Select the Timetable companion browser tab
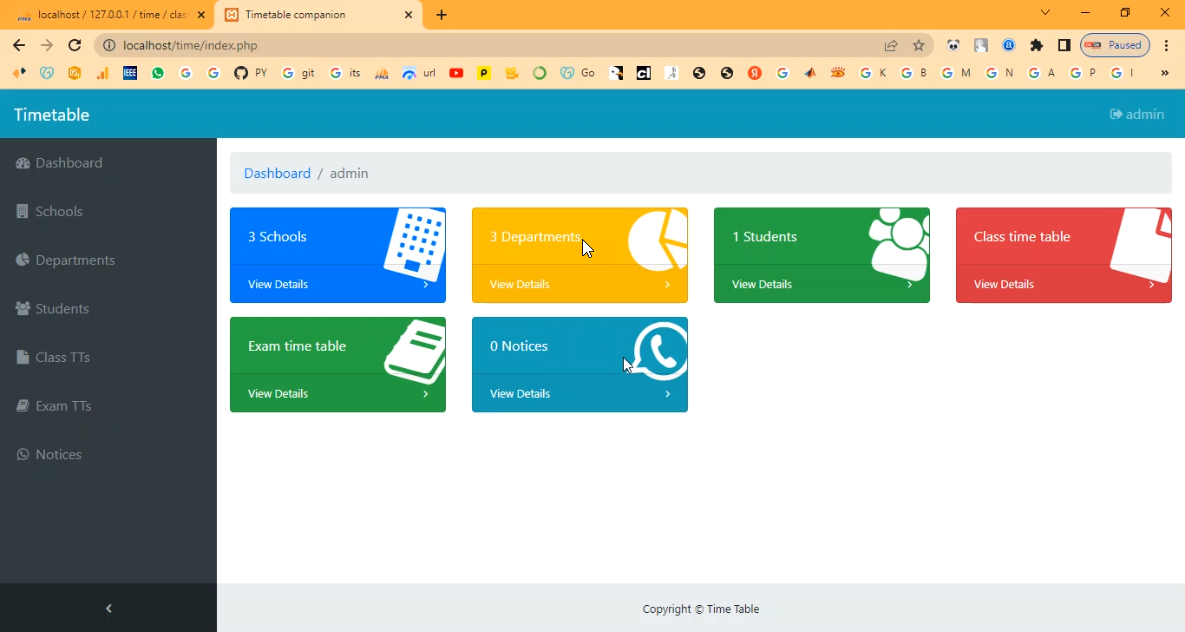Screen dimensions: 1185x632 point(310,15)
